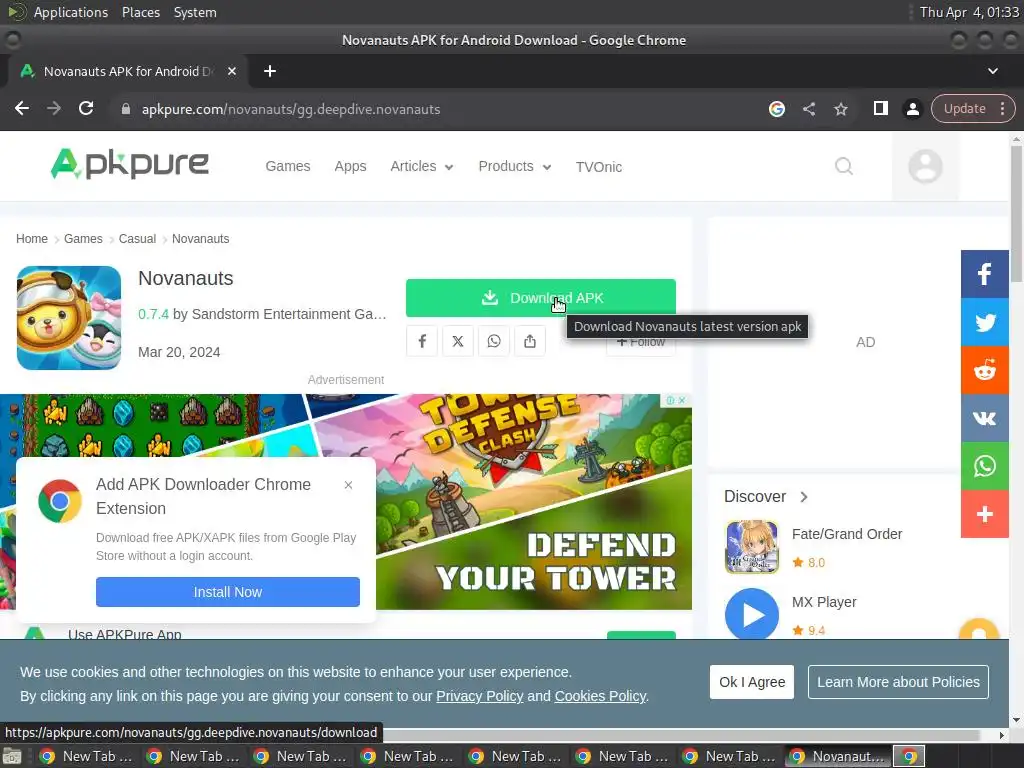Click the small generic share icon under download
The image size is (1024, 768).
[530, 341]
